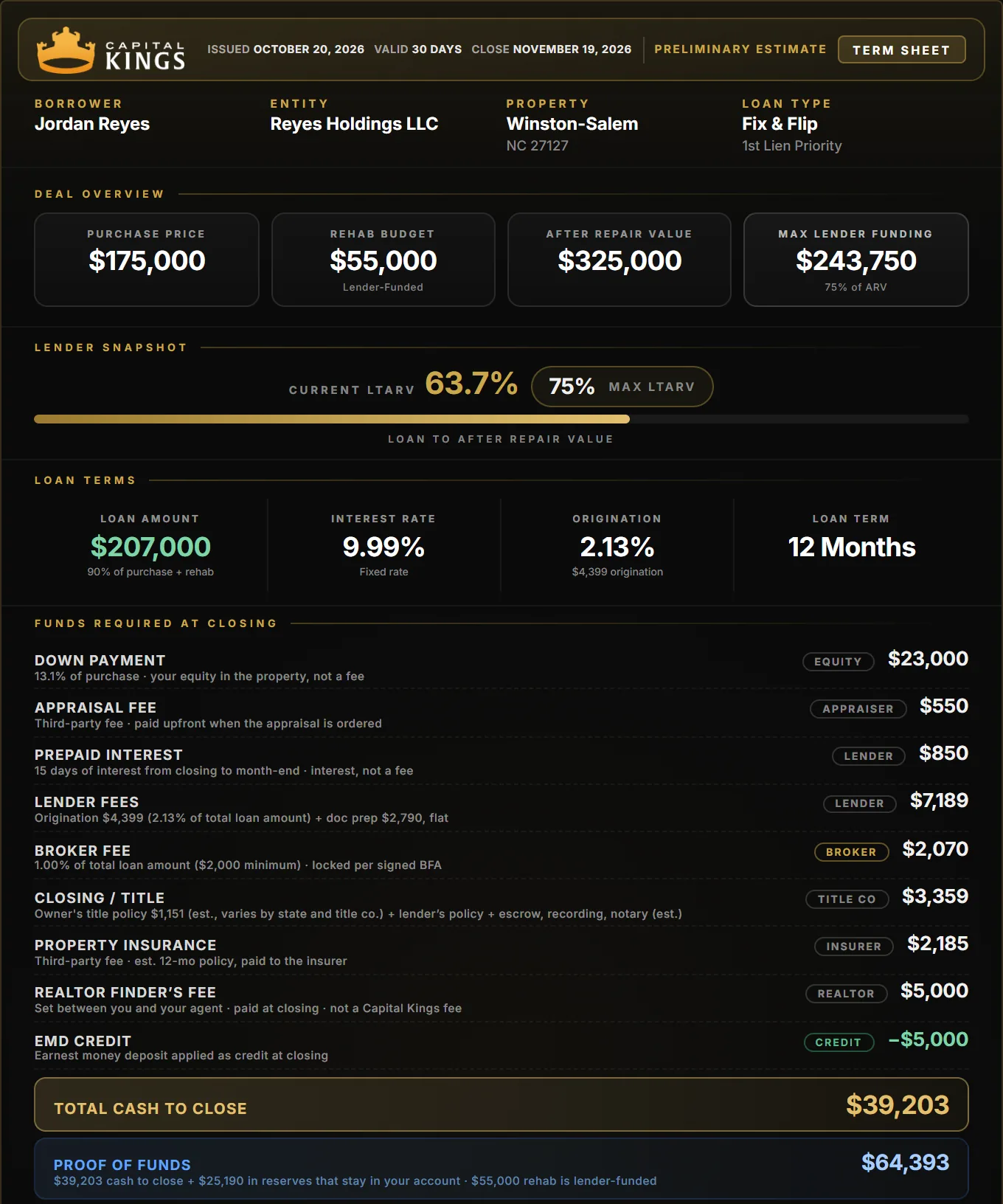The width and height of the screenshot is (1003, 1204).
Task: Click the Proof of Funds $64,393 amount
Action: (905, 1163)
